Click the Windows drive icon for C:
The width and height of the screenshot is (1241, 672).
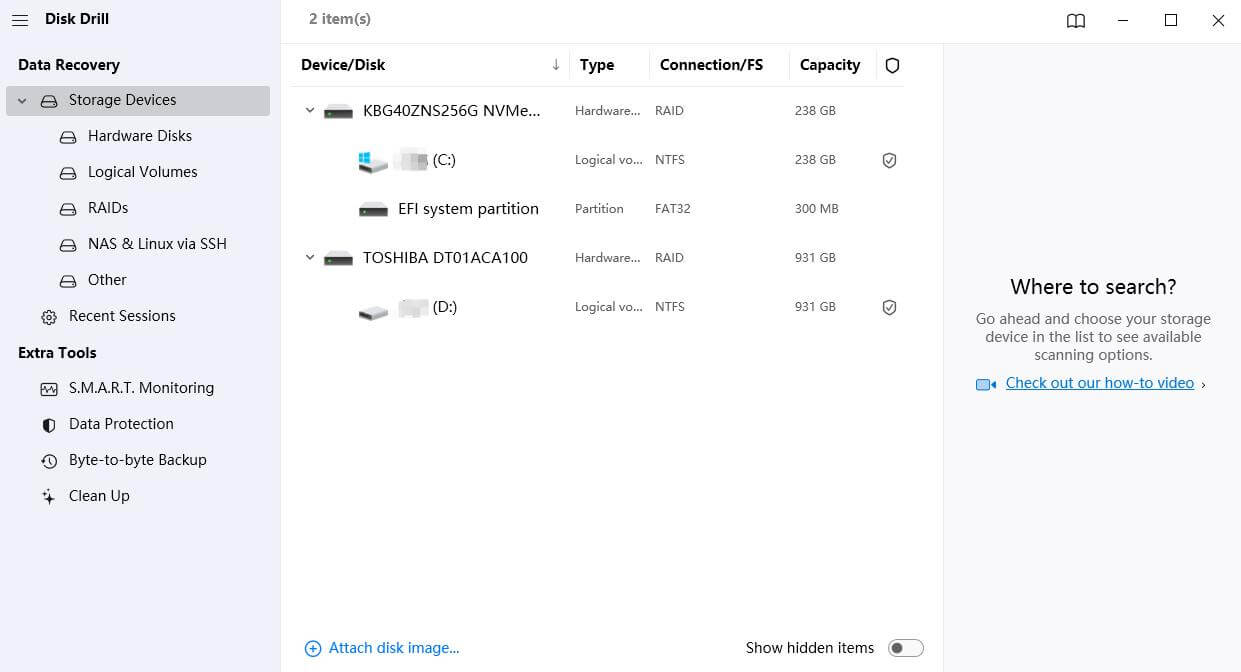373,161
